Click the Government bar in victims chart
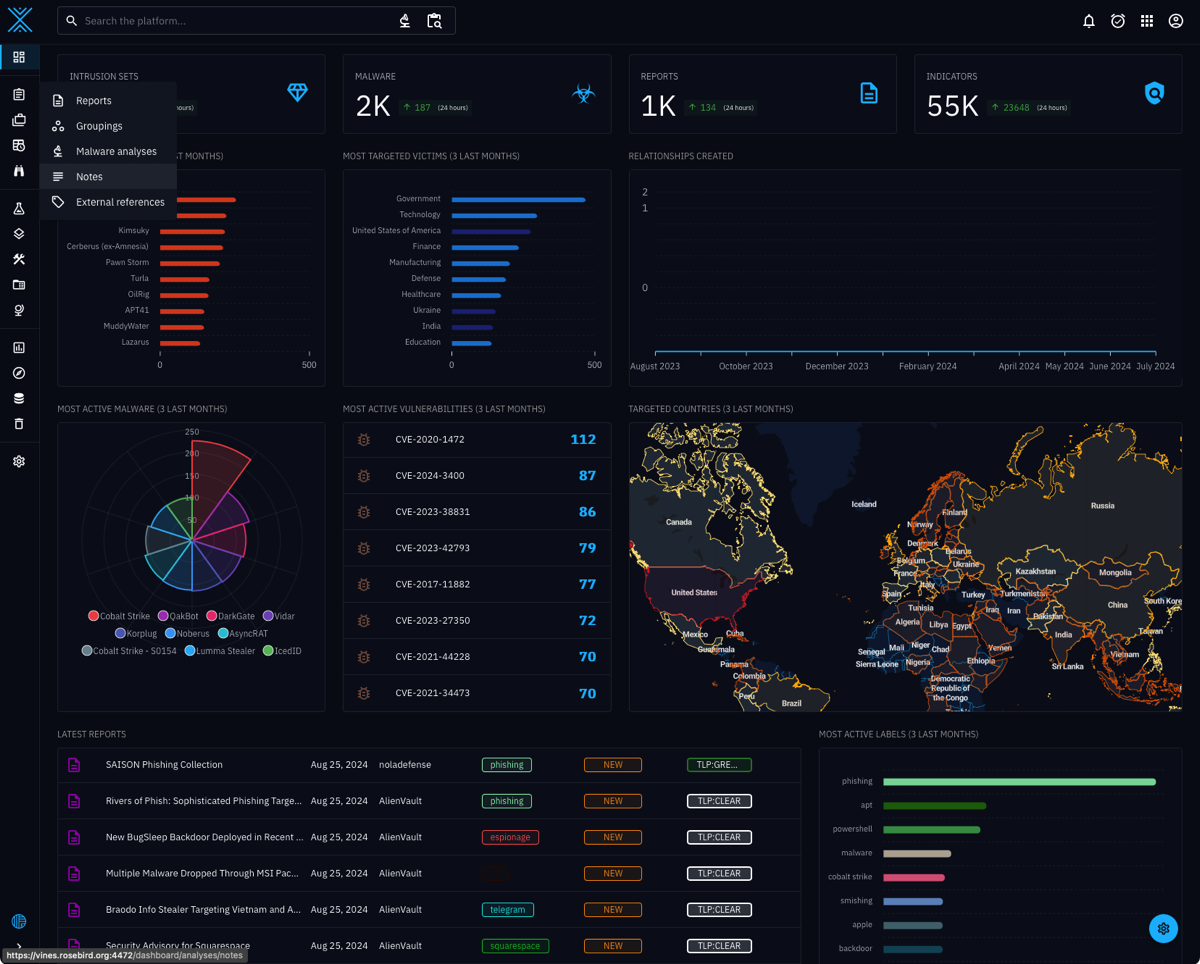Screen dimensions: 1200x964 pyautogui.click(x=518, y=199)
